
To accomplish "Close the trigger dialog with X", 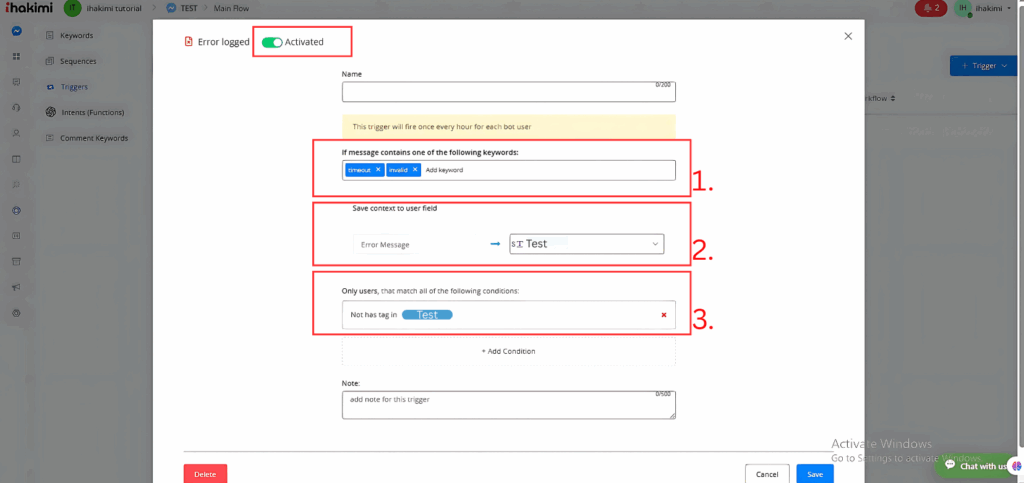I will click(848, 36).
